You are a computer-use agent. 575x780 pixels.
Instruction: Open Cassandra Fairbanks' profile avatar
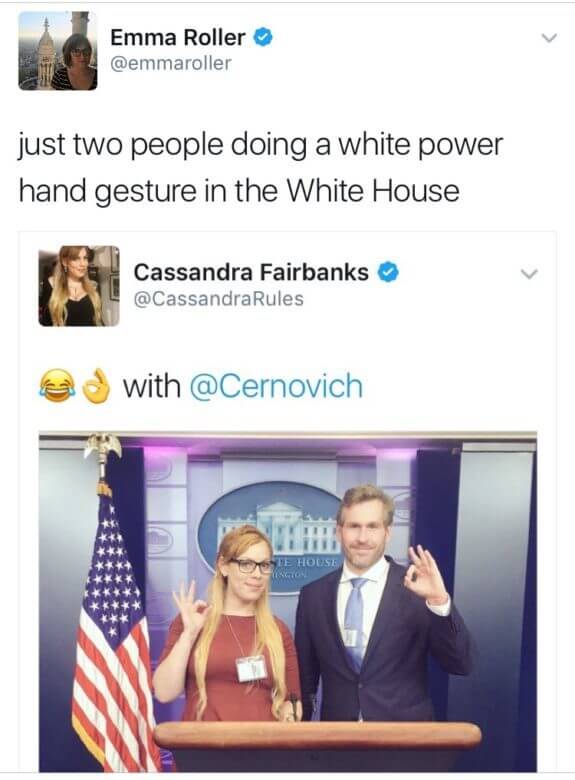tap(79, 286)
